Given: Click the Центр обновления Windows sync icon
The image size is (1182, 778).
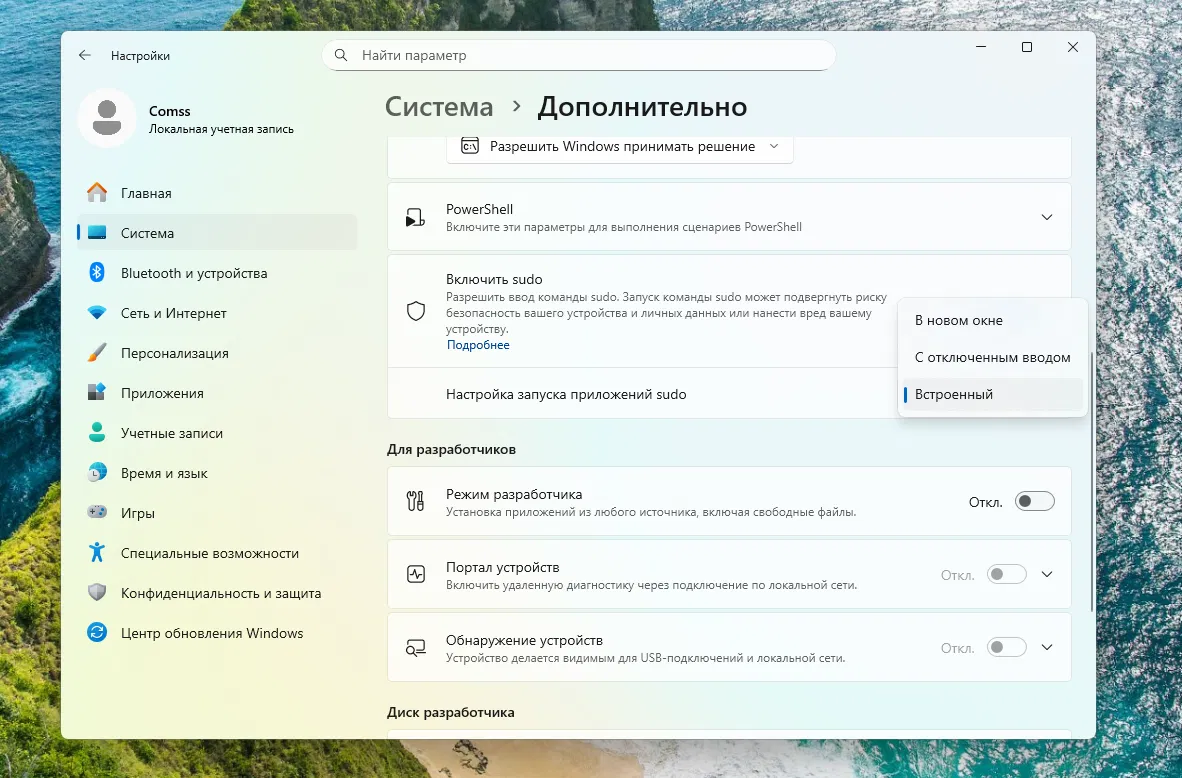Looking at the screenshot, I should point(96,633).
